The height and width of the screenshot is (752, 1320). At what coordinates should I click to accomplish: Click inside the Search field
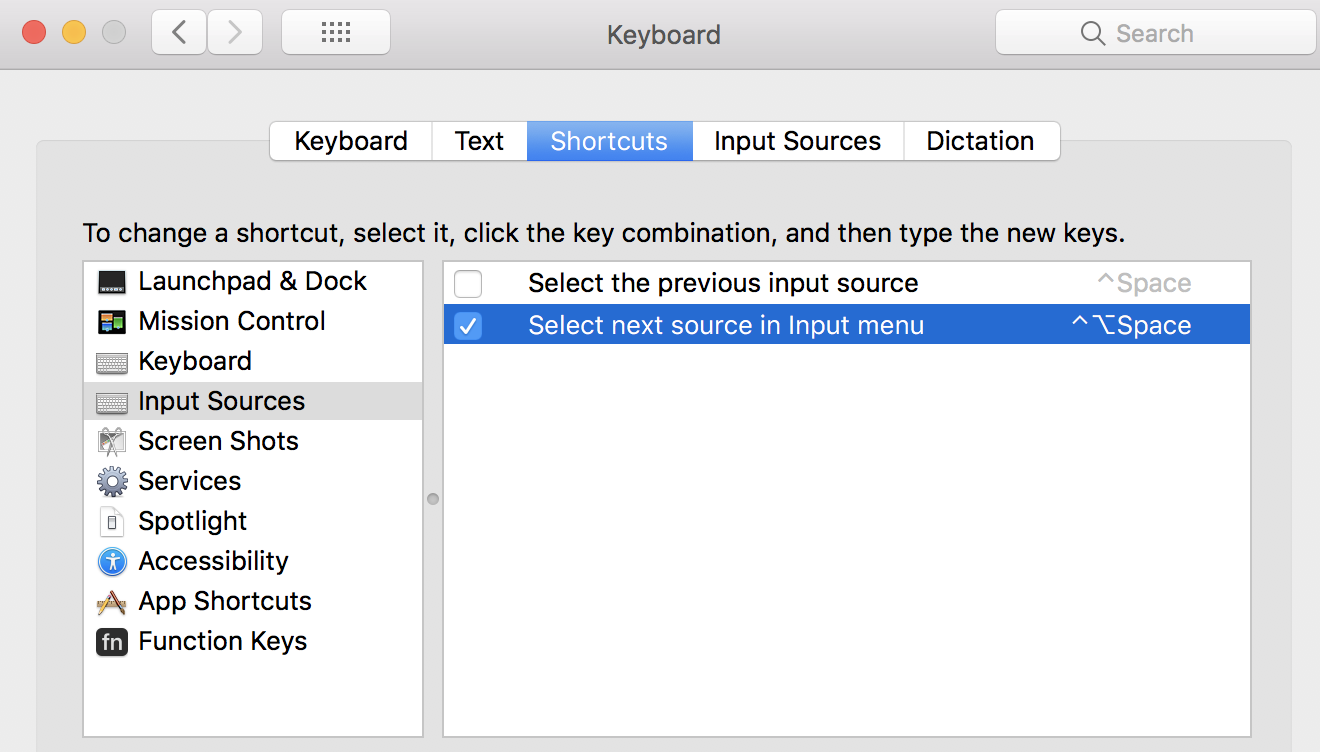click(1155, 32)
